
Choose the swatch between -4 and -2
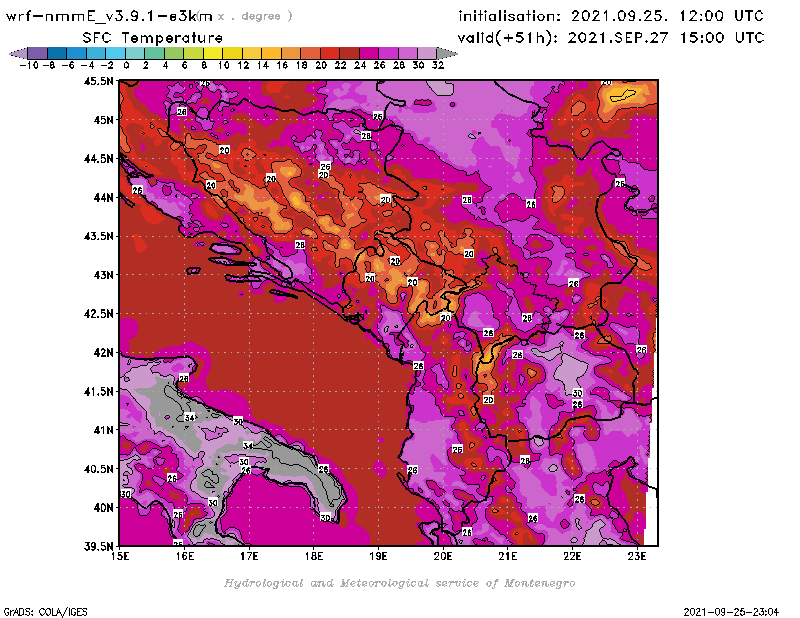coord(96,54)
